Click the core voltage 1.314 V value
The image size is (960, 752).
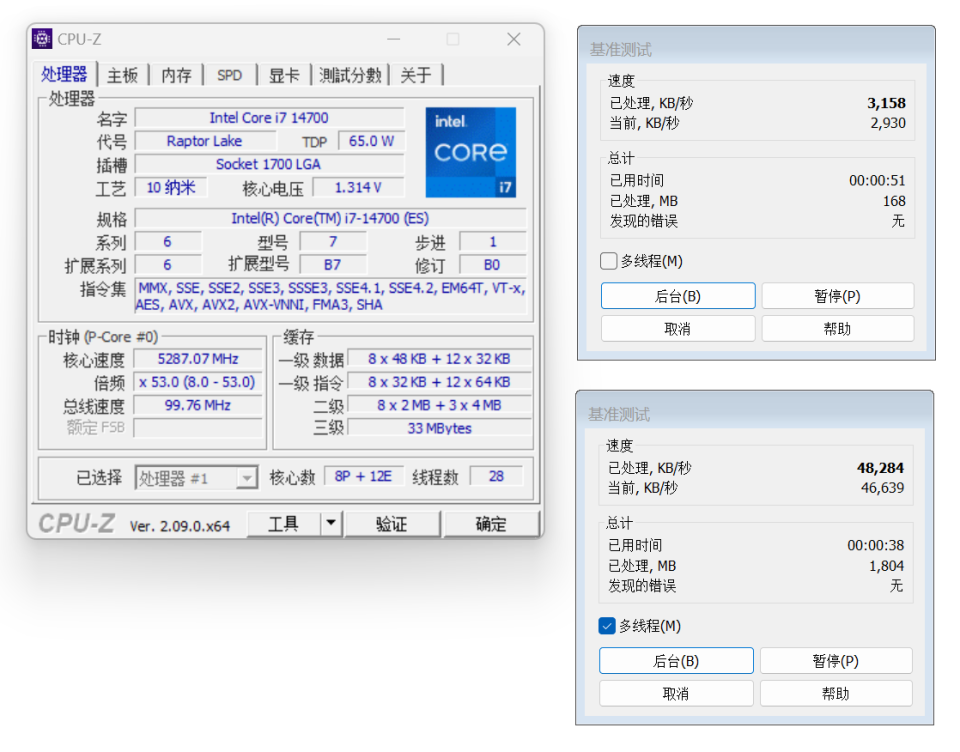click(358, 187)
